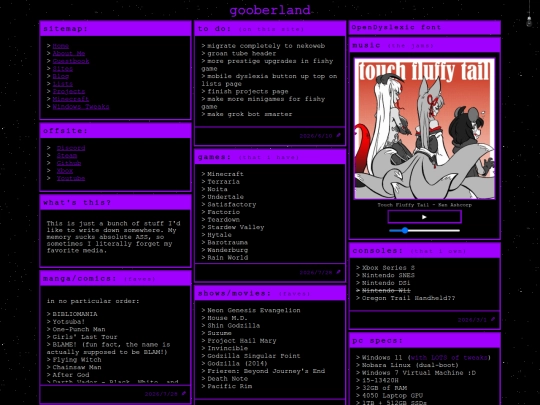Click "Rain World" in the games list

pyautogui.click(x=227, y=257)
